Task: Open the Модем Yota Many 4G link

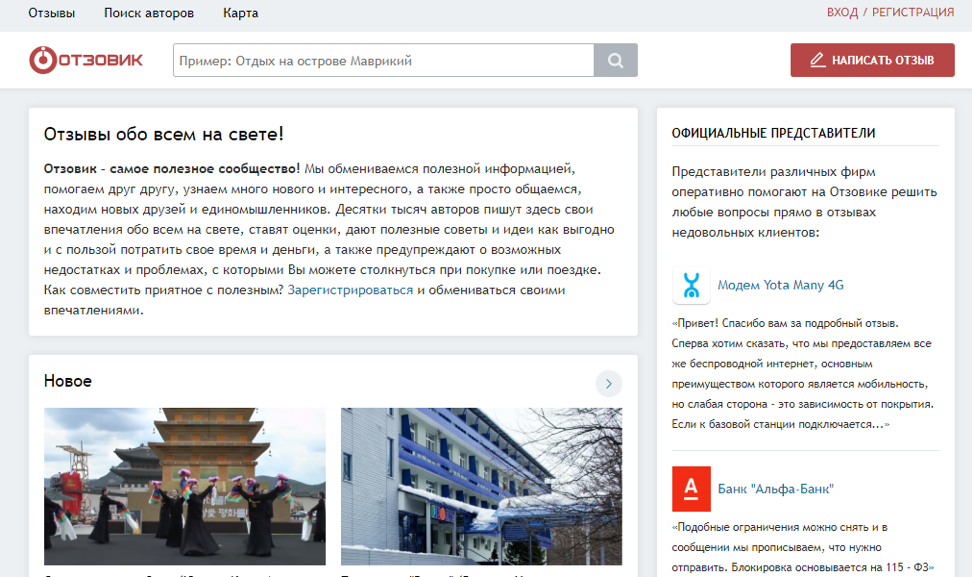Action: click(x=780, y=285)
